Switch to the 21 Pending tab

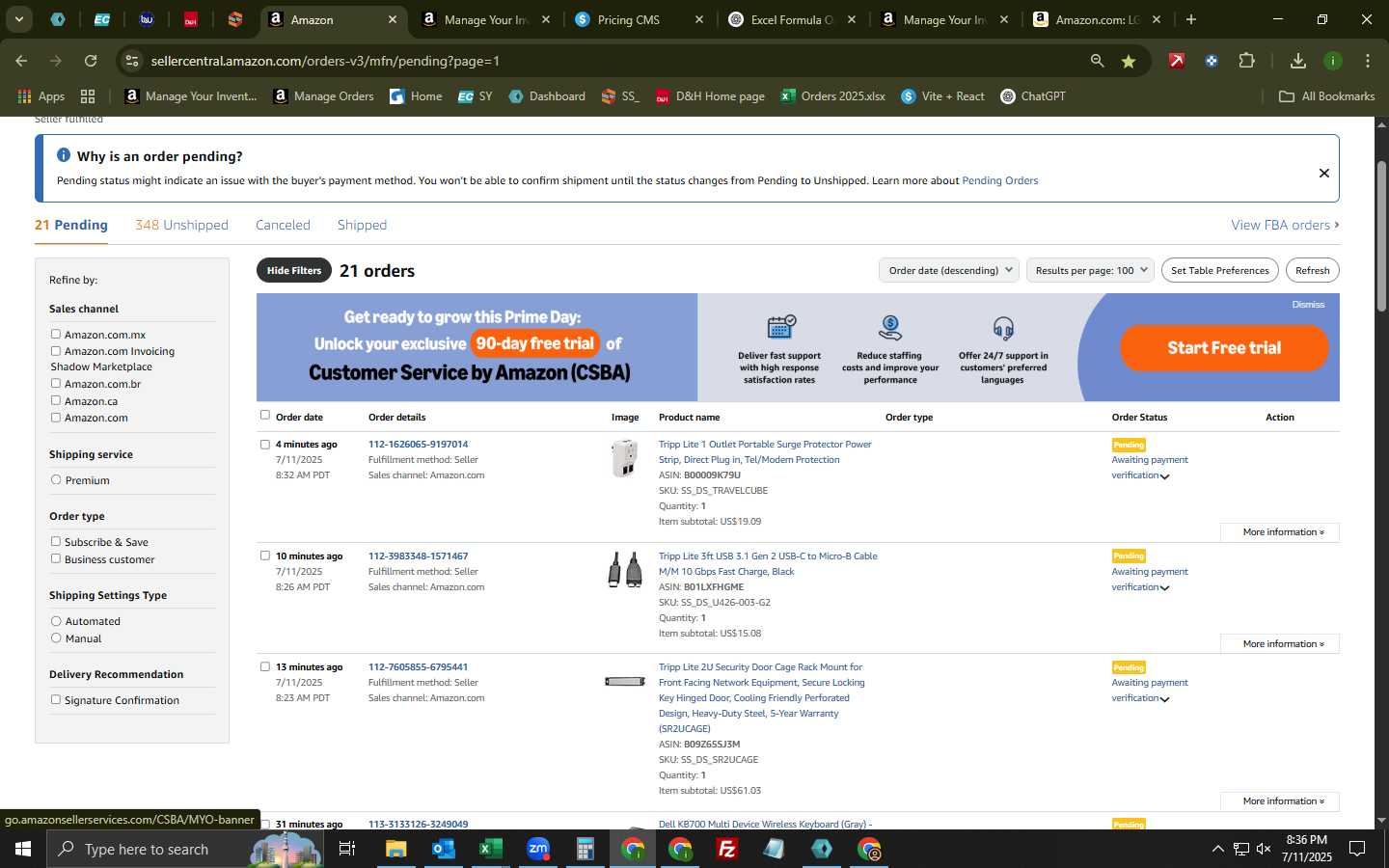tap(71, 225)
